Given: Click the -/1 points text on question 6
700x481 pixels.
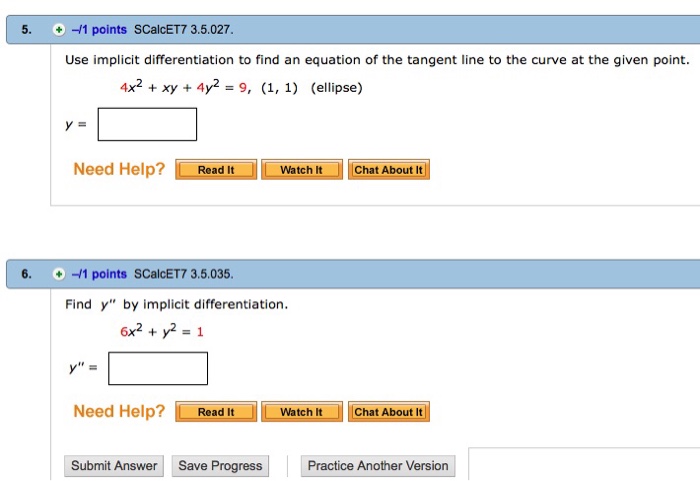Looking at the screenshot, I should coord(98,274).
